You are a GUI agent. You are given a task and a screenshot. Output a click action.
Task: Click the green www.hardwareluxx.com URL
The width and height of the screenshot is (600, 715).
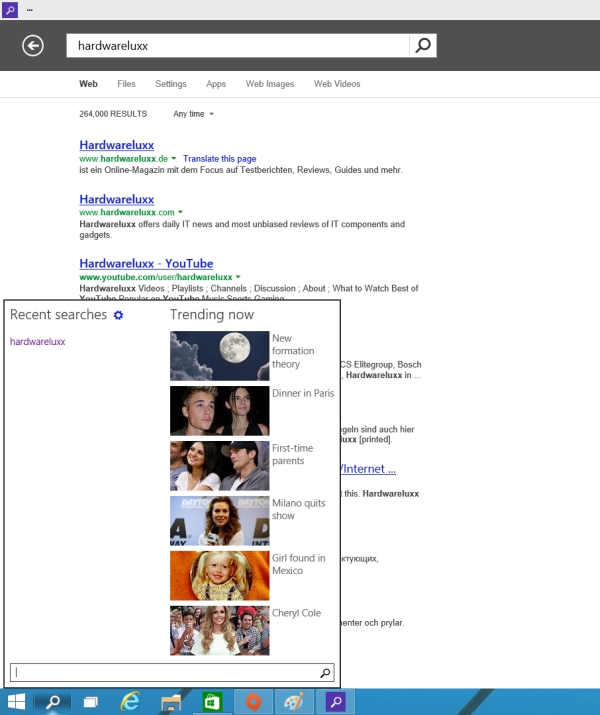pos(127,212)
